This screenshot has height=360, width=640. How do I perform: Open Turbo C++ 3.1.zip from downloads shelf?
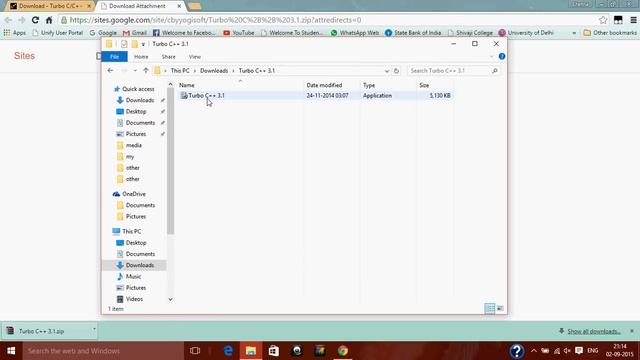tap(41, 331)
